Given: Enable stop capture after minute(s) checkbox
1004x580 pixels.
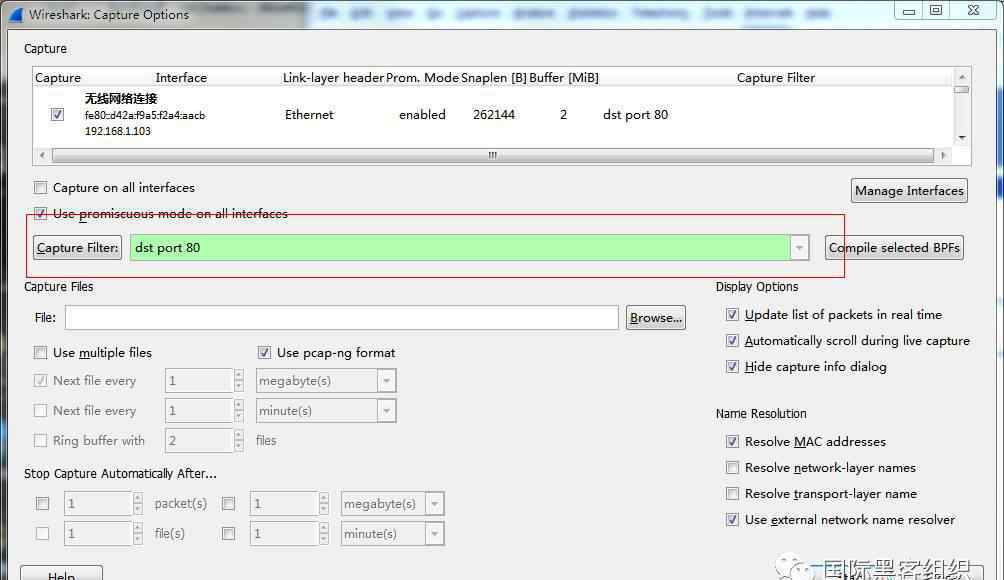Looking at the screenshot, I should [x=228, y=533].
